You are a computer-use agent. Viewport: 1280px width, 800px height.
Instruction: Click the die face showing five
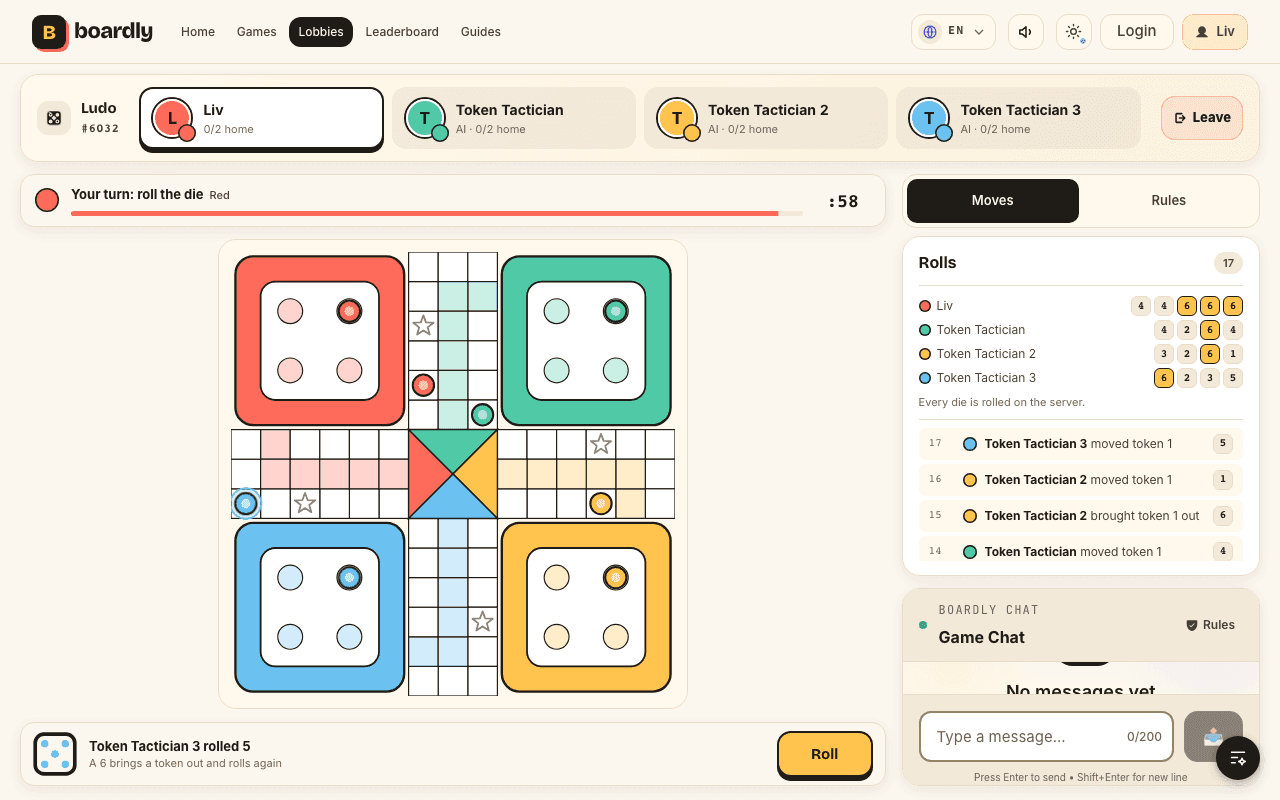point(55,754)
